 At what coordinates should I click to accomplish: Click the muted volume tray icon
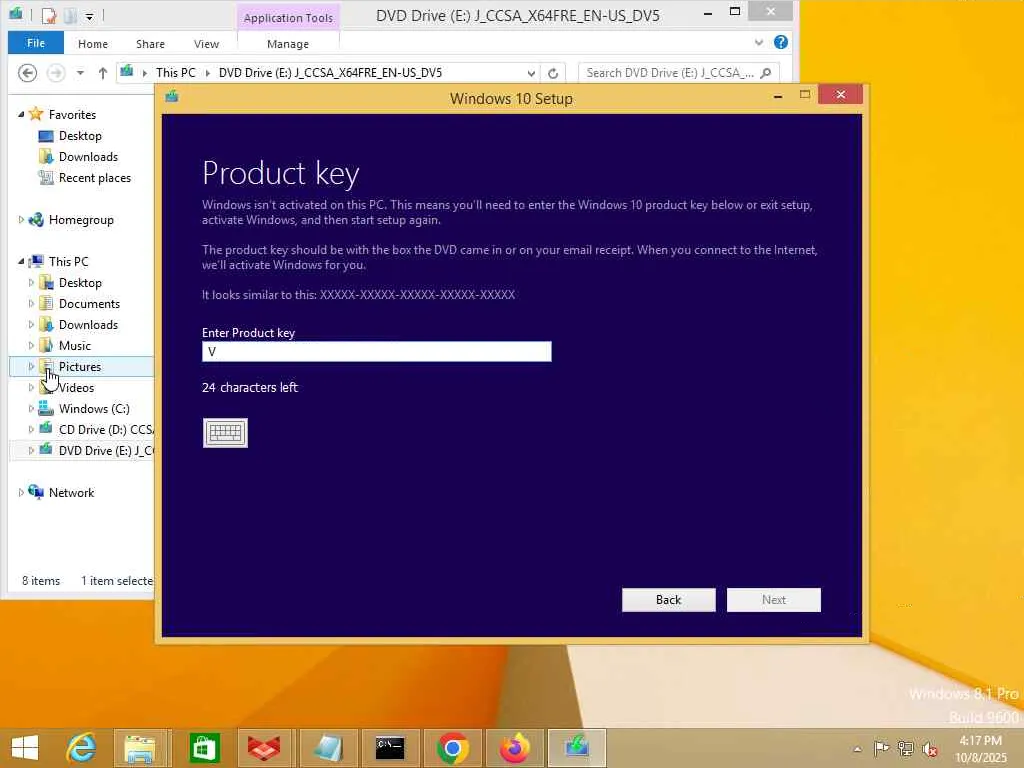pos(930,748)
